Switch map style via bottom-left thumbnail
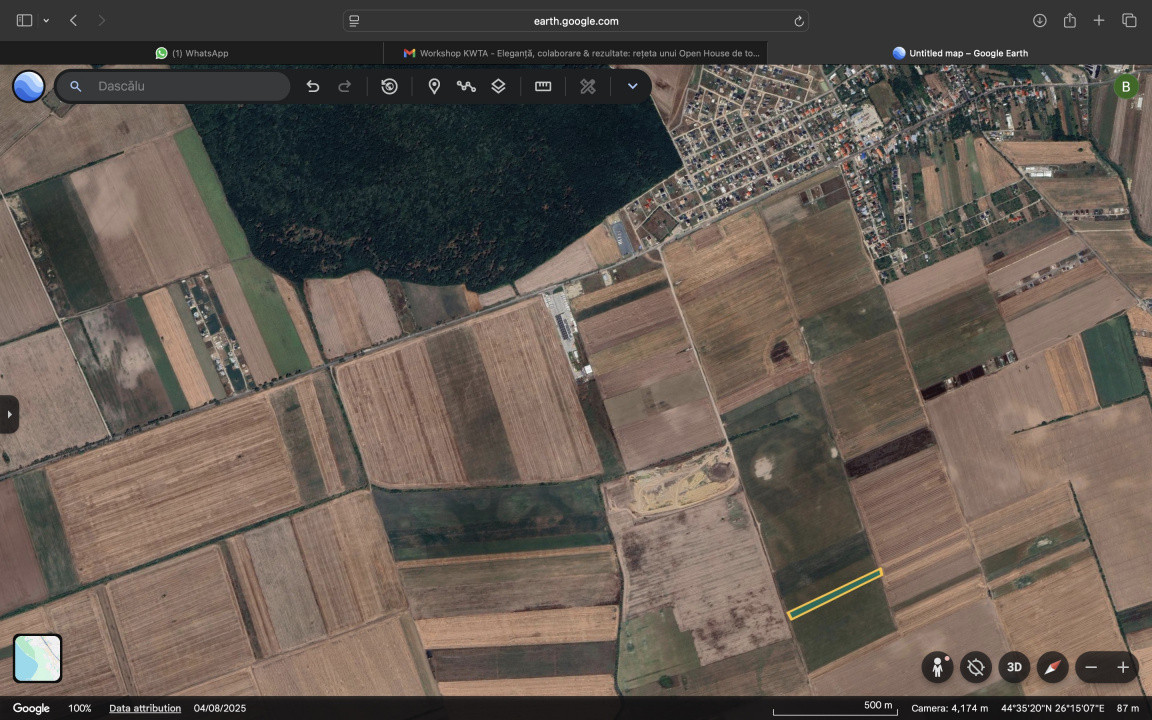The image size is (1152, 720). click(x=38, y=658)
